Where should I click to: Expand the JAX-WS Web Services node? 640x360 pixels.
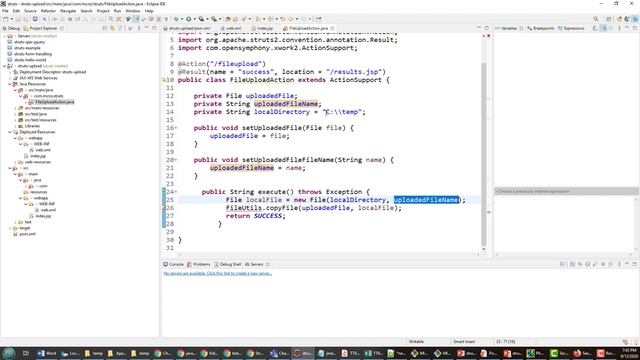point(10,78)
